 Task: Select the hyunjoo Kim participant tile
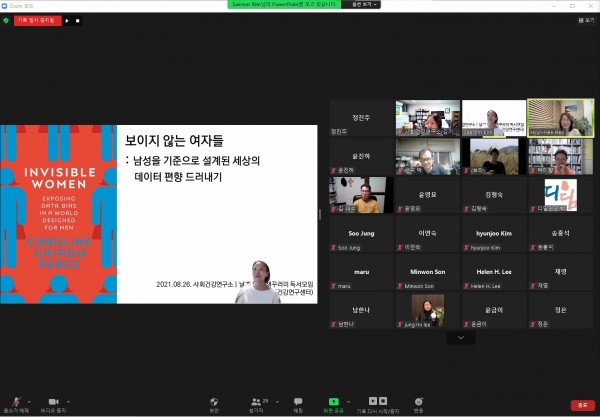click(x=494, y=234)
